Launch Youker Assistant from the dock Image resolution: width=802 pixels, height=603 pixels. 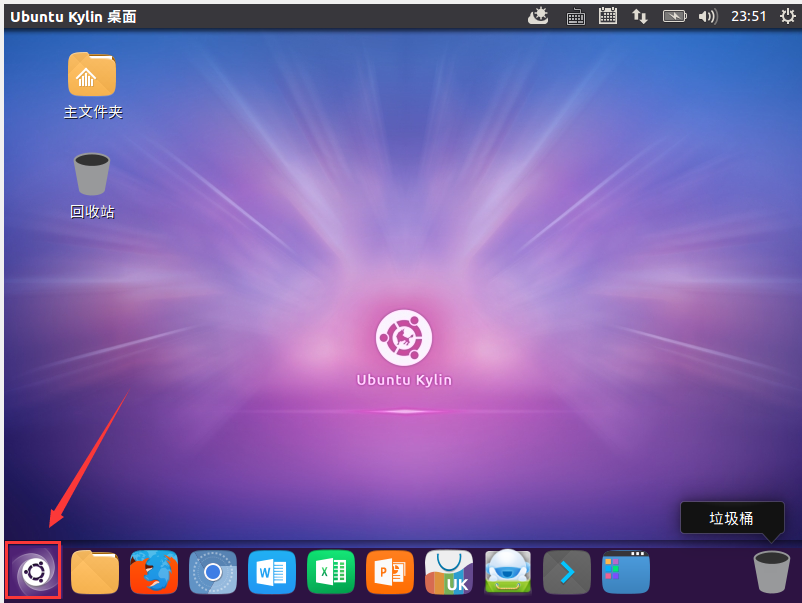[x=508, y=572]
